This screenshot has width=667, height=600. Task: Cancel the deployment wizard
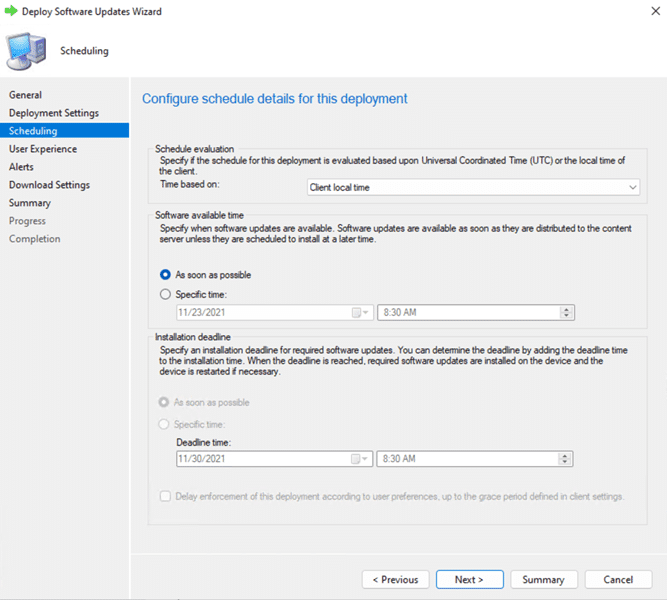(618, 579)
